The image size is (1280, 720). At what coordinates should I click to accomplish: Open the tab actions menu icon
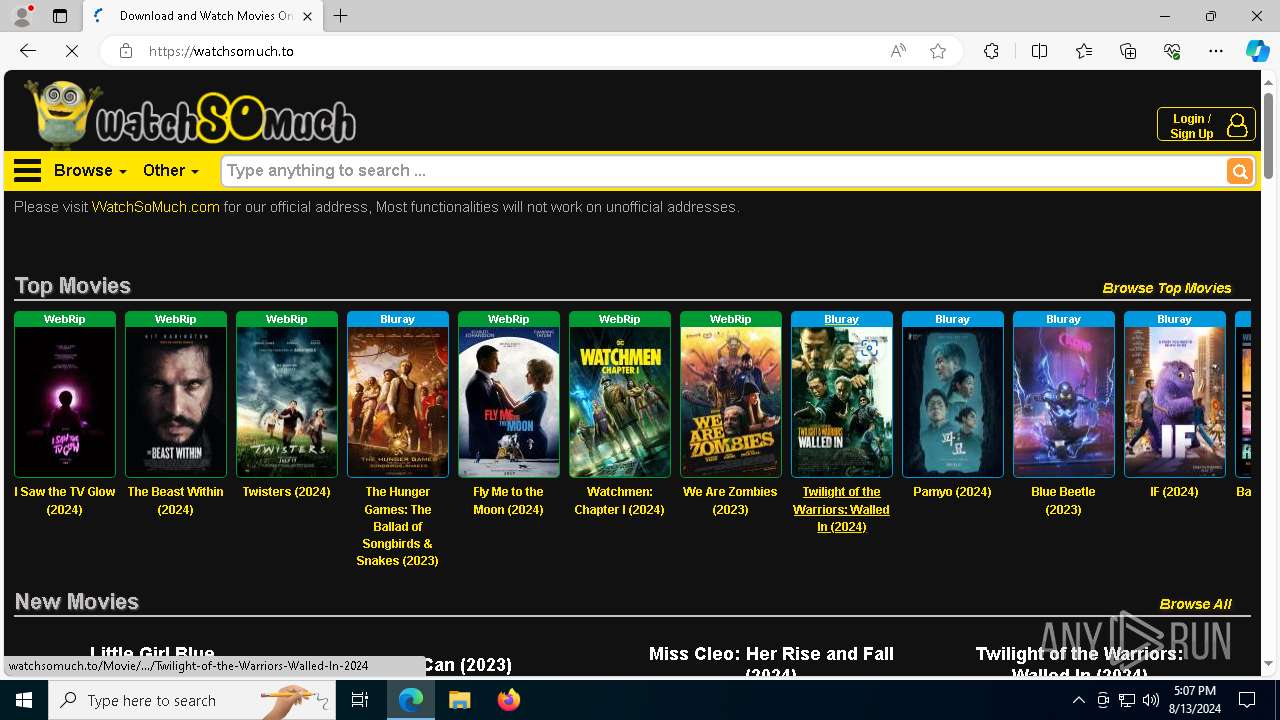tap(60, 16)
